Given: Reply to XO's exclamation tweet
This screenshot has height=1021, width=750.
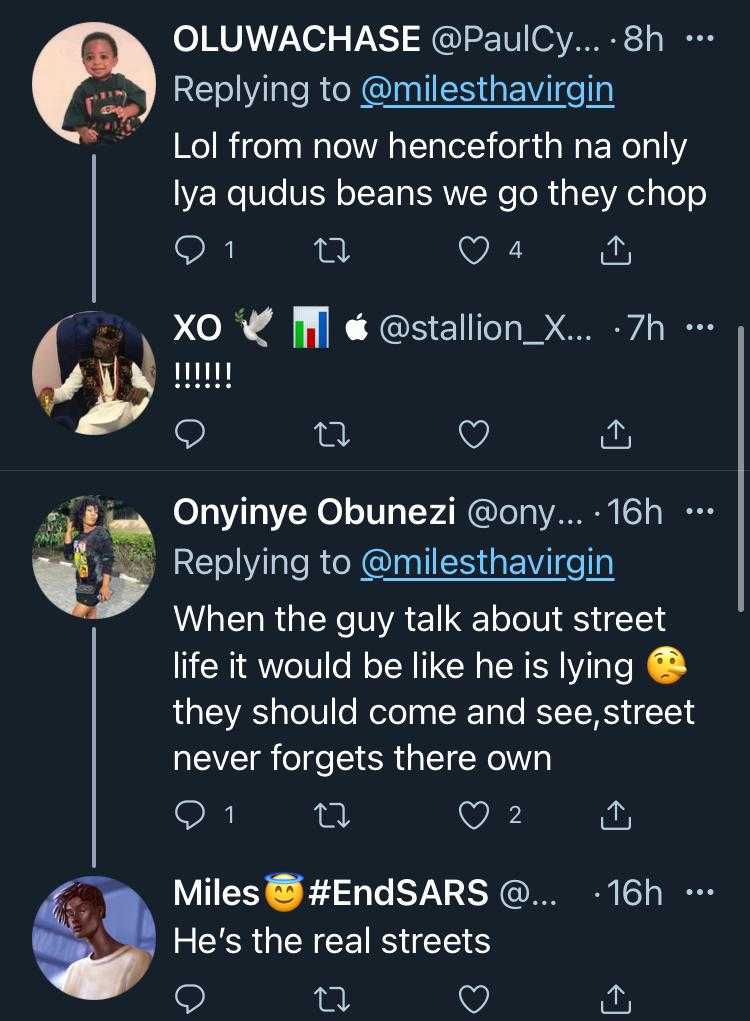Looking at the screenshot, I should pos(190,433).
